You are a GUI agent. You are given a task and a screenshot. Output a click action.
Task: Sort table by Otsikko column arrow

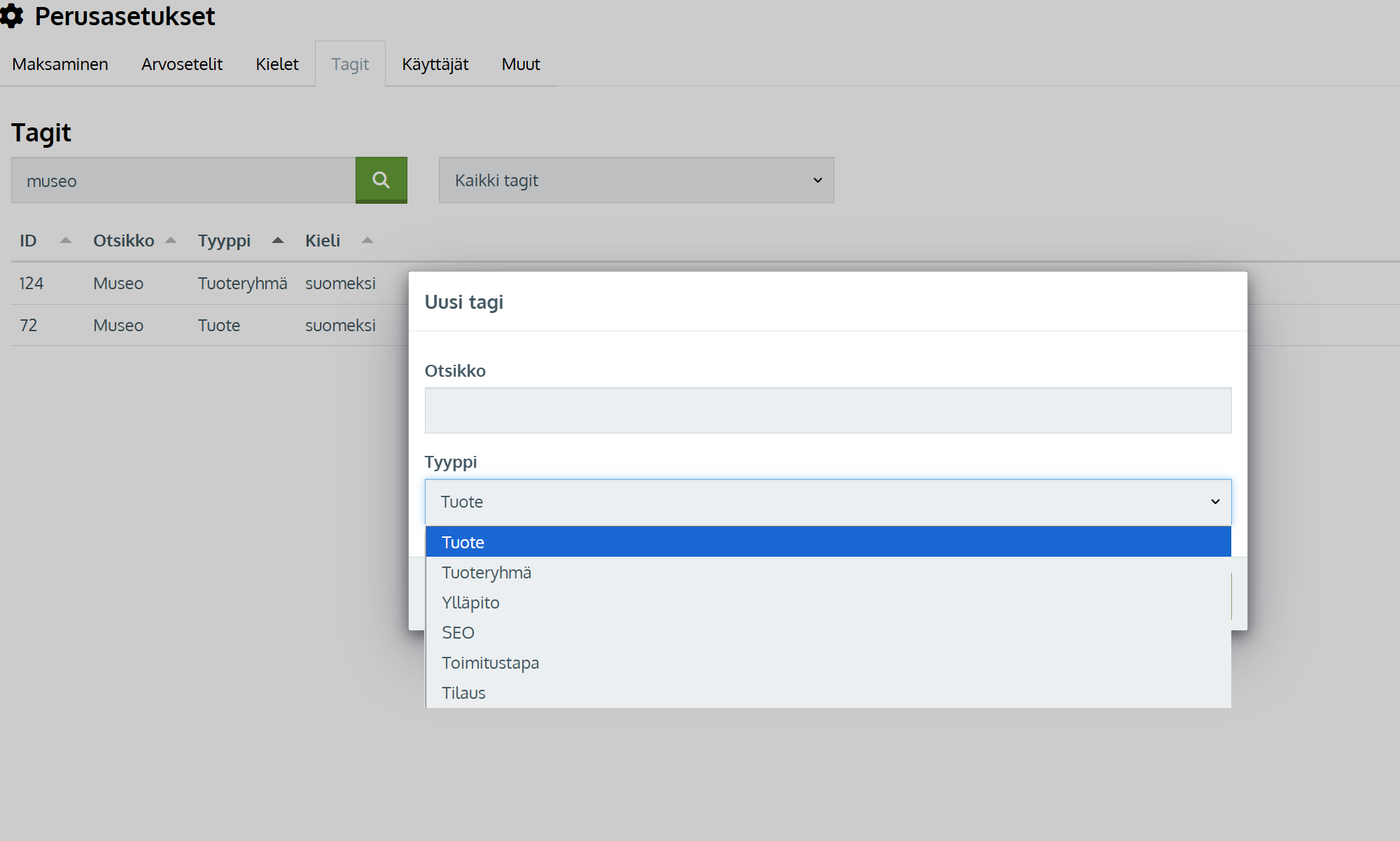(x=171, y=240)
